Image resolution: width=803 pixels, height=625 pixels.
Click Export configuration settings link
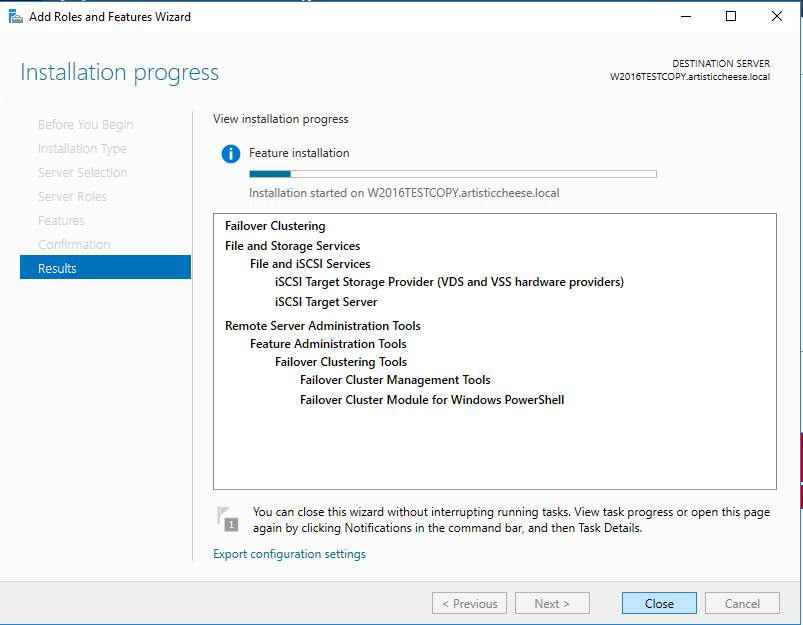tap(289, 554)
